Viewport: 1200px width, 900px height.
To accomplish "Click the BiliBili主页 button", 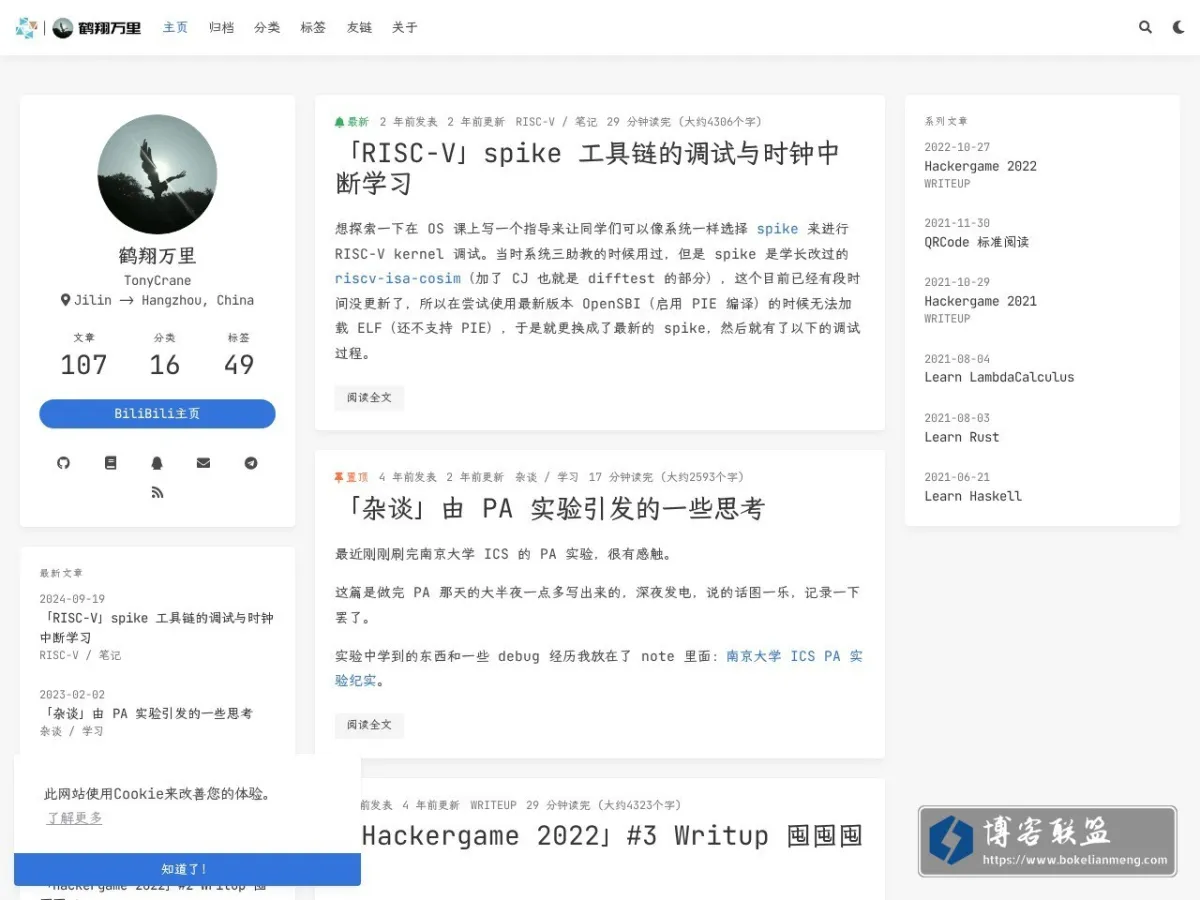I will click(157, 414).
